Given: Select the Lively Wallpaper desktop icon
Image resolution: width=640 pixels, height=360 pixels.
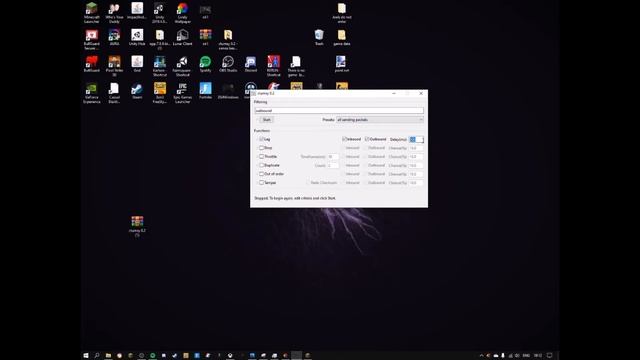Looking at the screenshot, I should pos(182,12).
